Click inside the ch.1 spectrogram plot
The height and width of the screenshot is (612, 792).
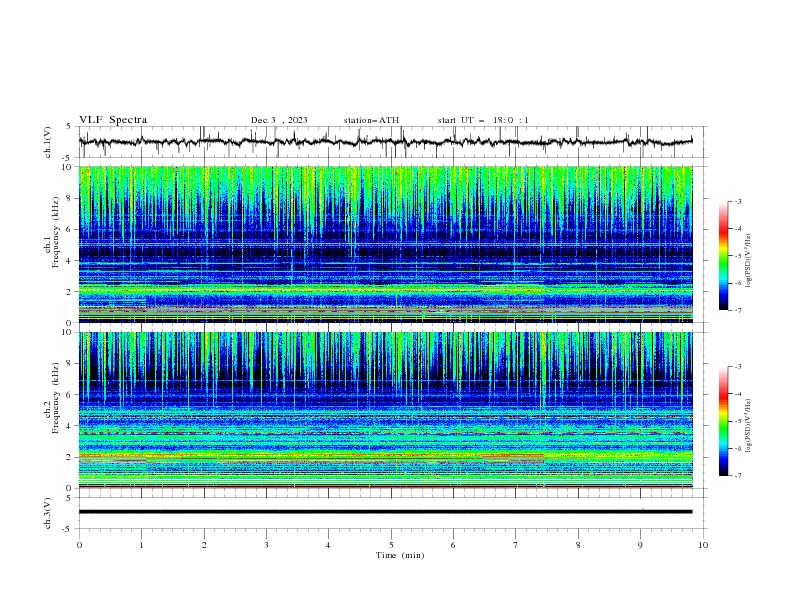point(386,244)
